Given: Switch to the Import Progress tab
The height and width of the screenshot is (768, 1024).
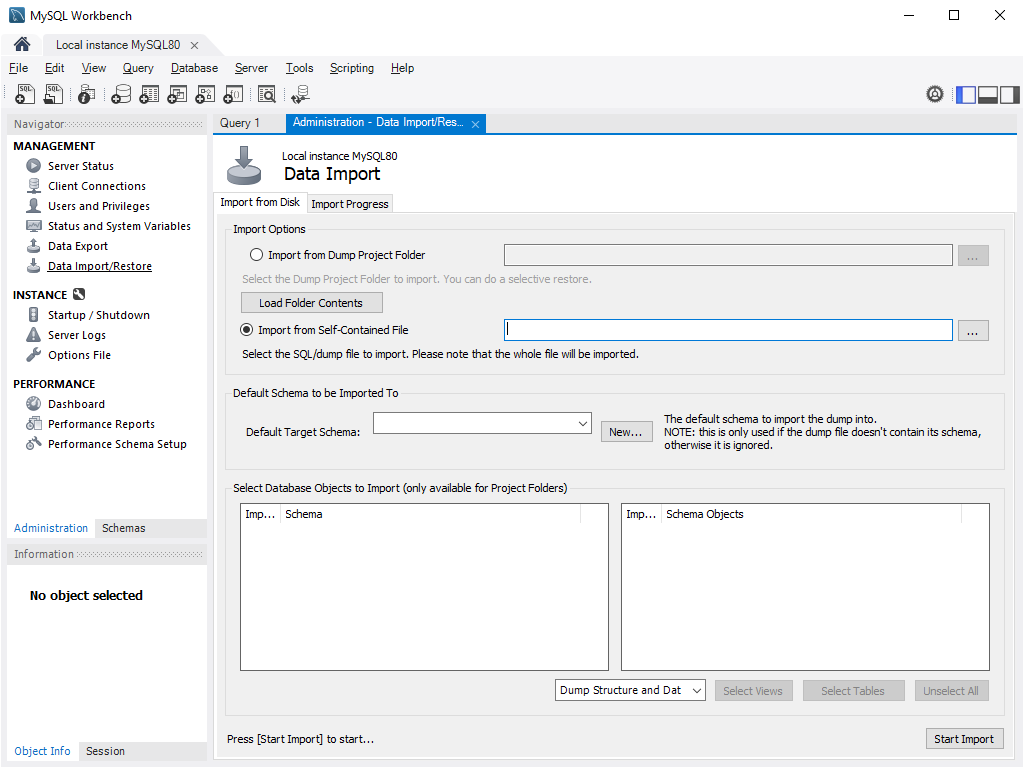Looking at the screenshot, I should [349, 204].
